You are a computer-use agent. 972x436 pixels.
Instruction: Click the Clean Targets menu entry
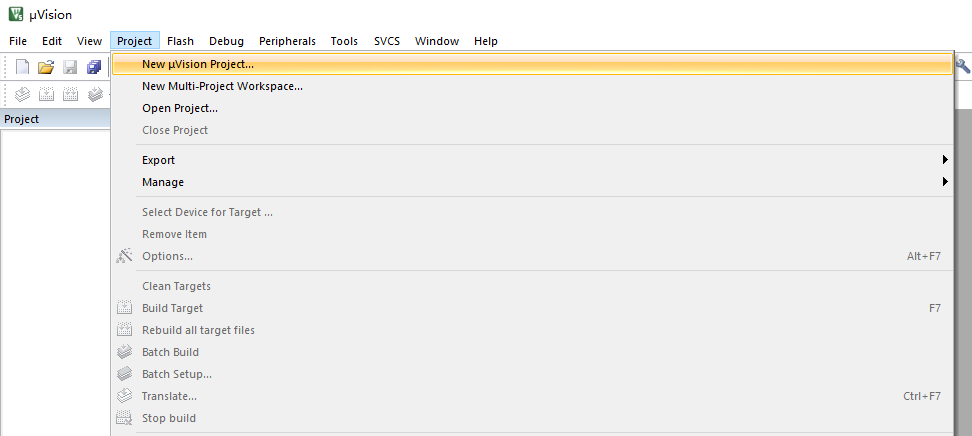coord(532,286)
